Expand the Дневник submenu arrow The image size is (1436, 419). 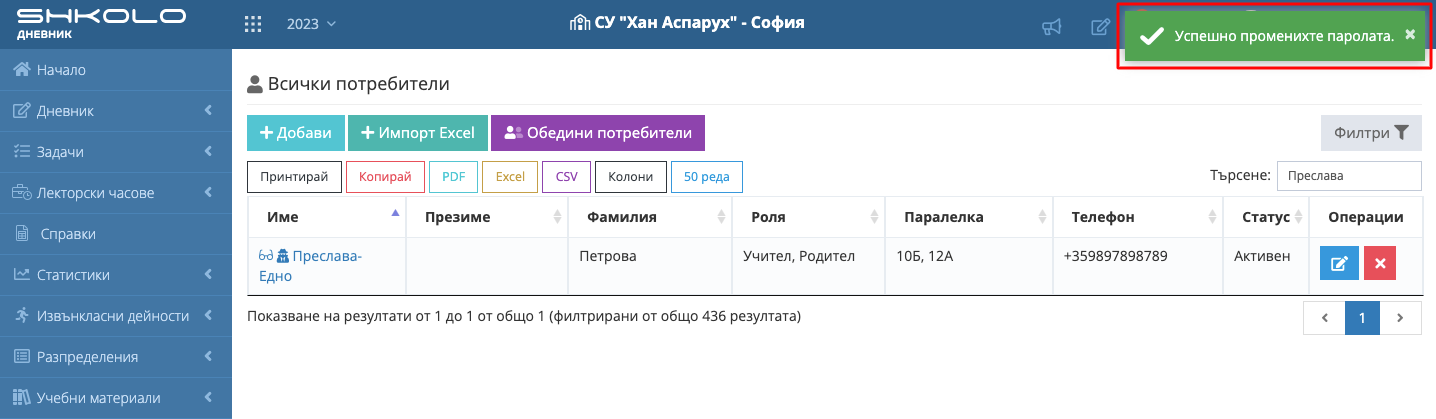click(208, 111)
